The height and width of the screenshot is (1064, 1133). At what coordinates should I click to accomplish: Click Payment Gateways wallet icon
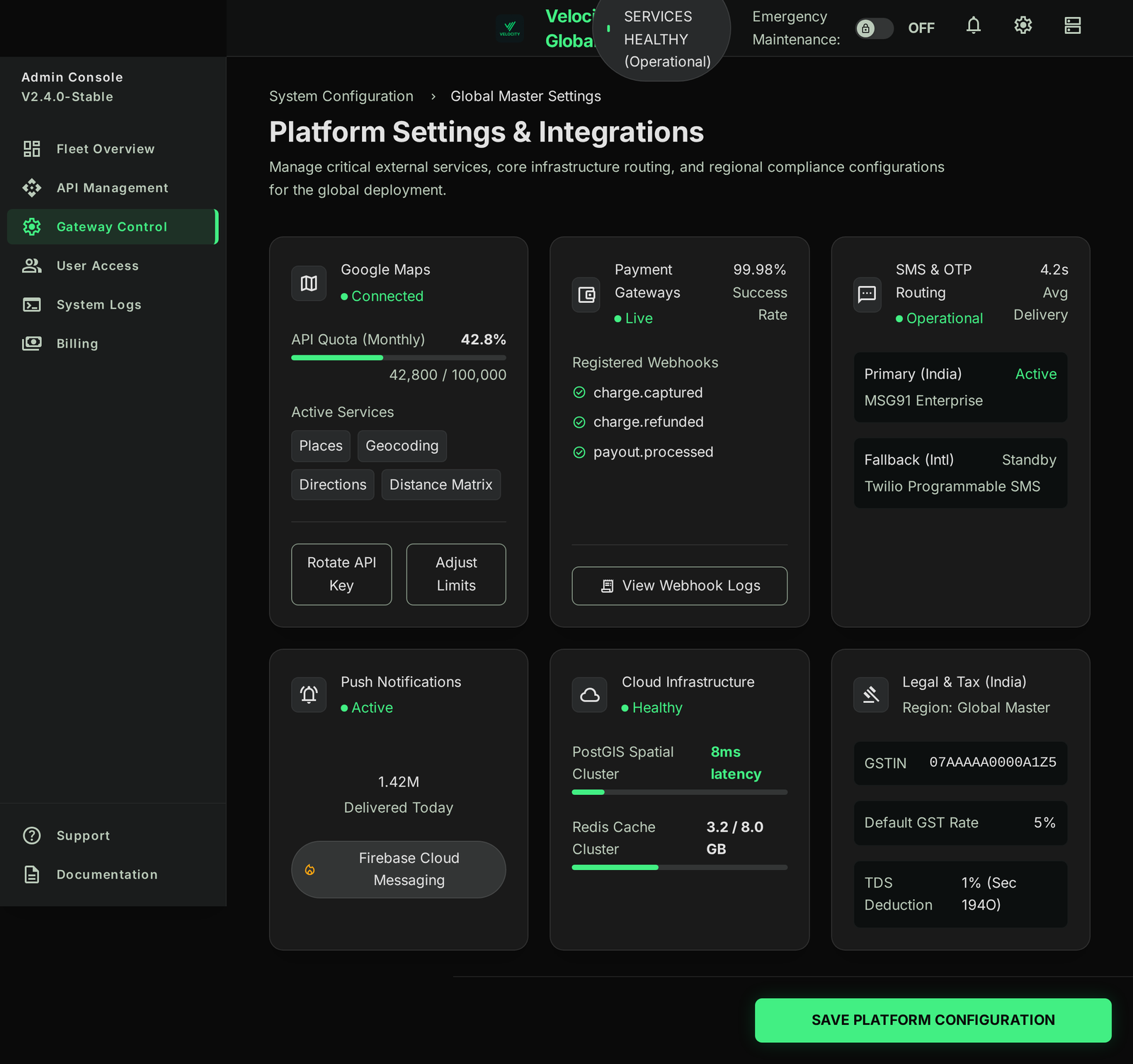(586, 294)
